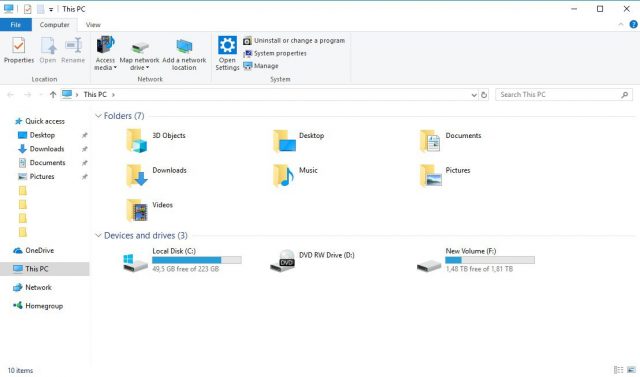Collapse the ribbon with chevron
Screen dimensions: 640x377
620,24
